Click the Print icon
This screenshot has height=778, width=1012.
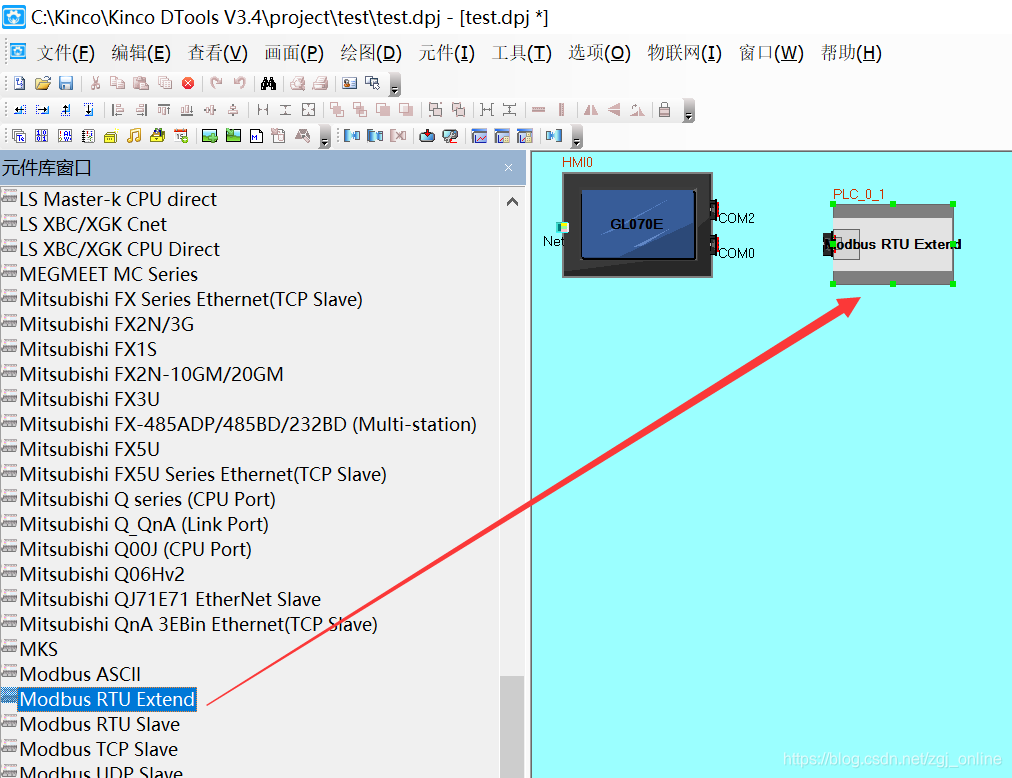click(321, 83)
